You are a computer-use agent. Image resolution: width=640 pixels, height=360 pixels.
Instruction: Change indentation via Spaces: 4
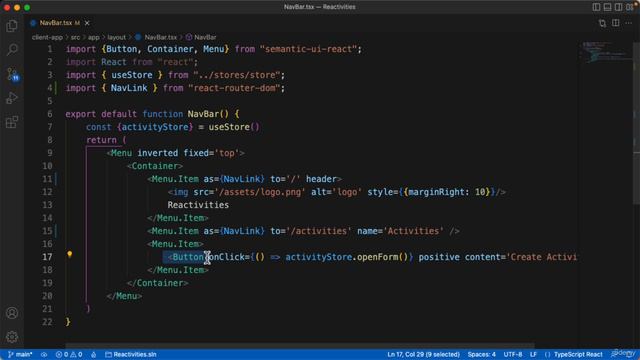[x=481, y=354]
